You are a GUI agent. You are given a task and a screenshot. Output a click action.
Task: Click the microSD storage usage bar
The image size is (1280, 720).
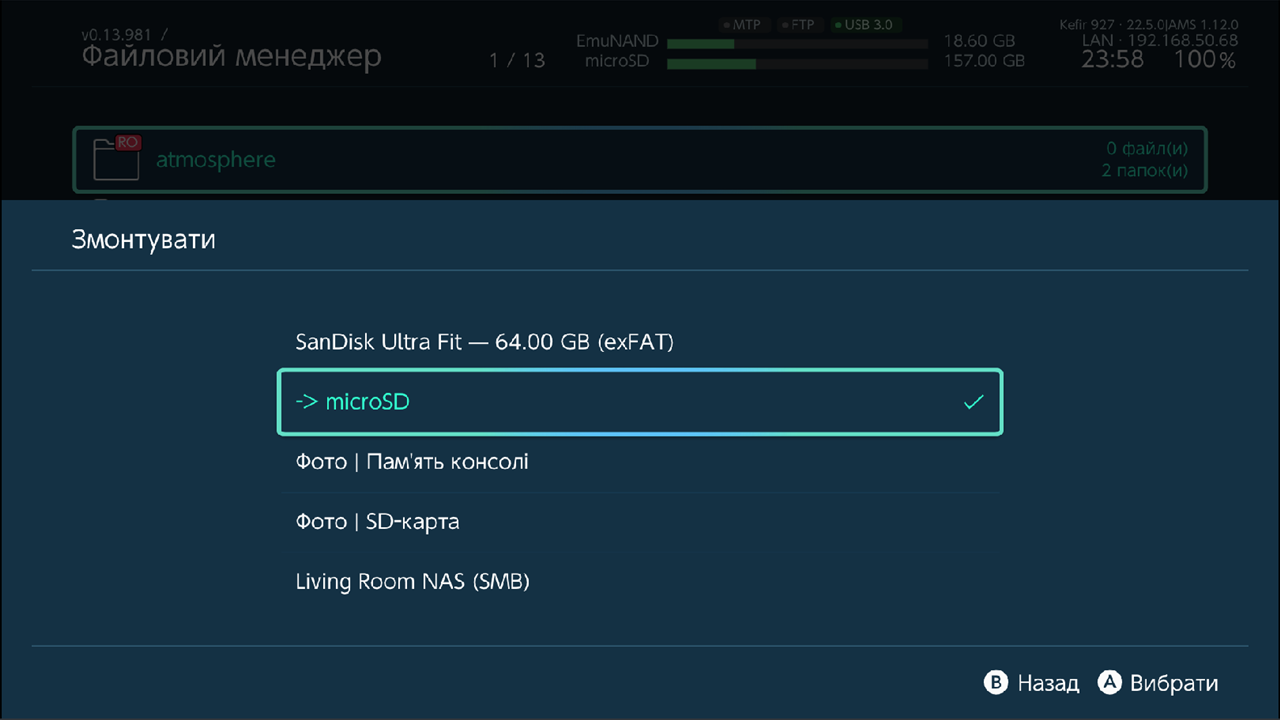pos(797,64)
